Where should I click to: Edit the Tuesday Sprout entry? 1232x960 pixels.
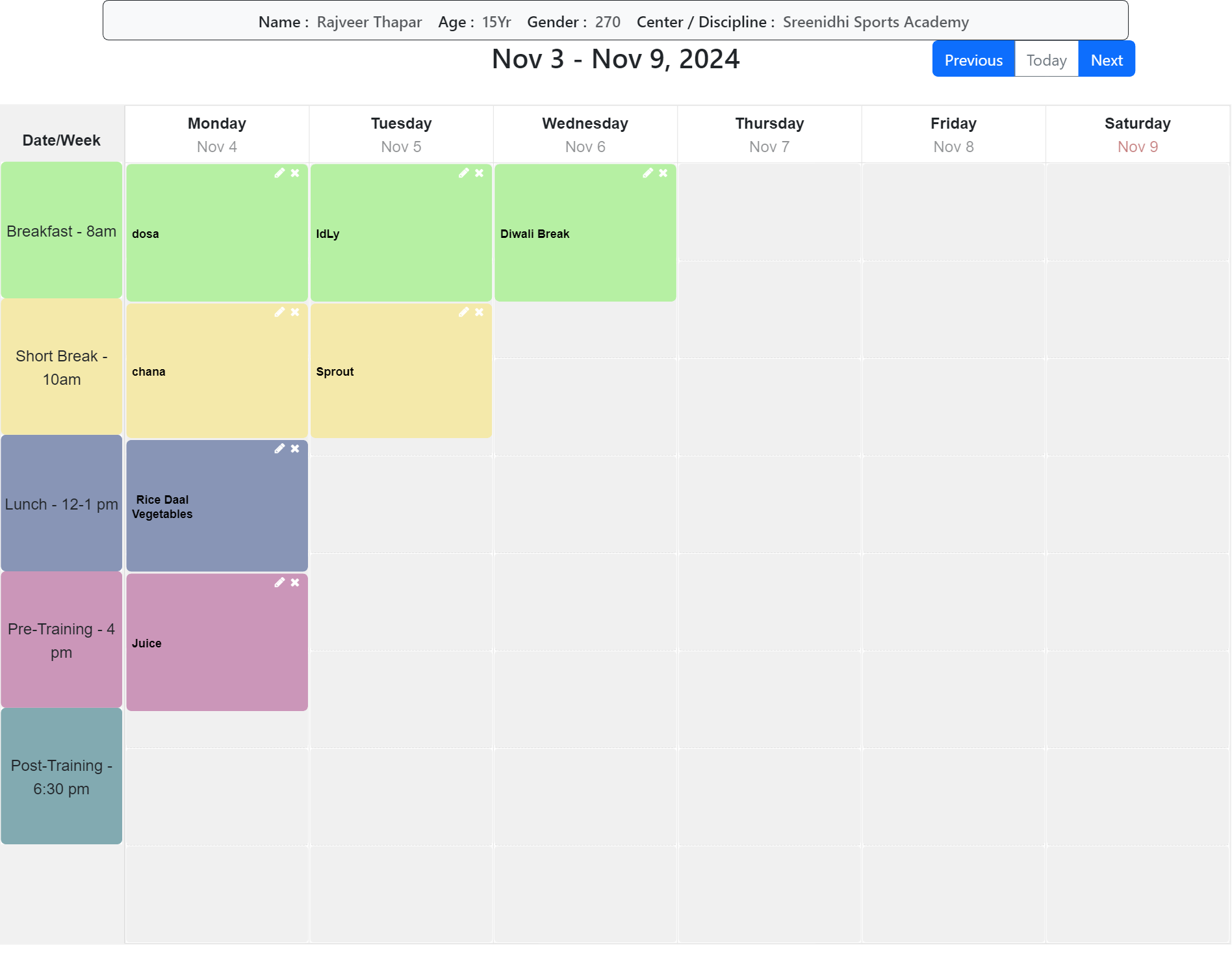(x=463, y=312)
